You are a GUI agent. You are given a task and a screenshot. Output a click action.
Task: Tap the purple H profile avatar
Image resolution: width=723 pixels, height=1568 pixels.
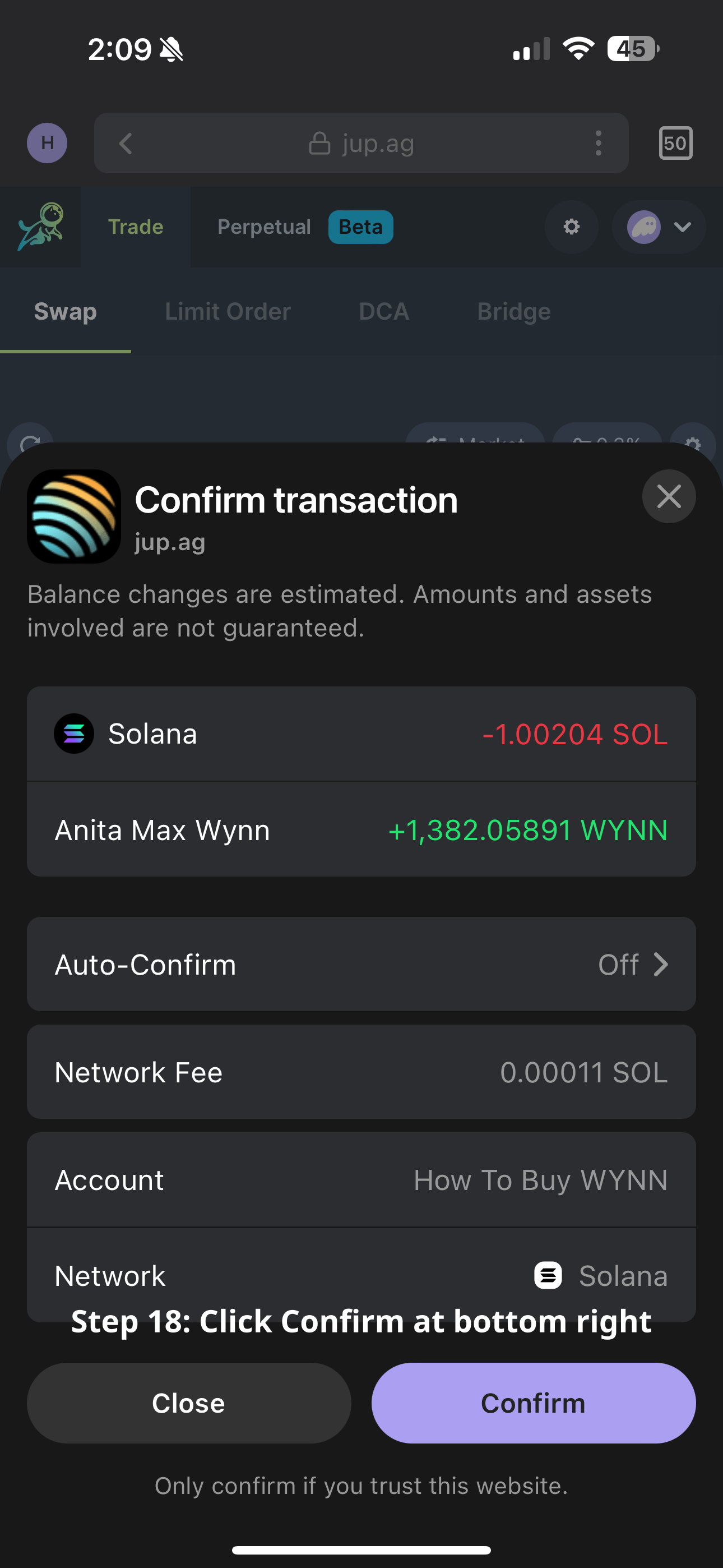point(47,143)
